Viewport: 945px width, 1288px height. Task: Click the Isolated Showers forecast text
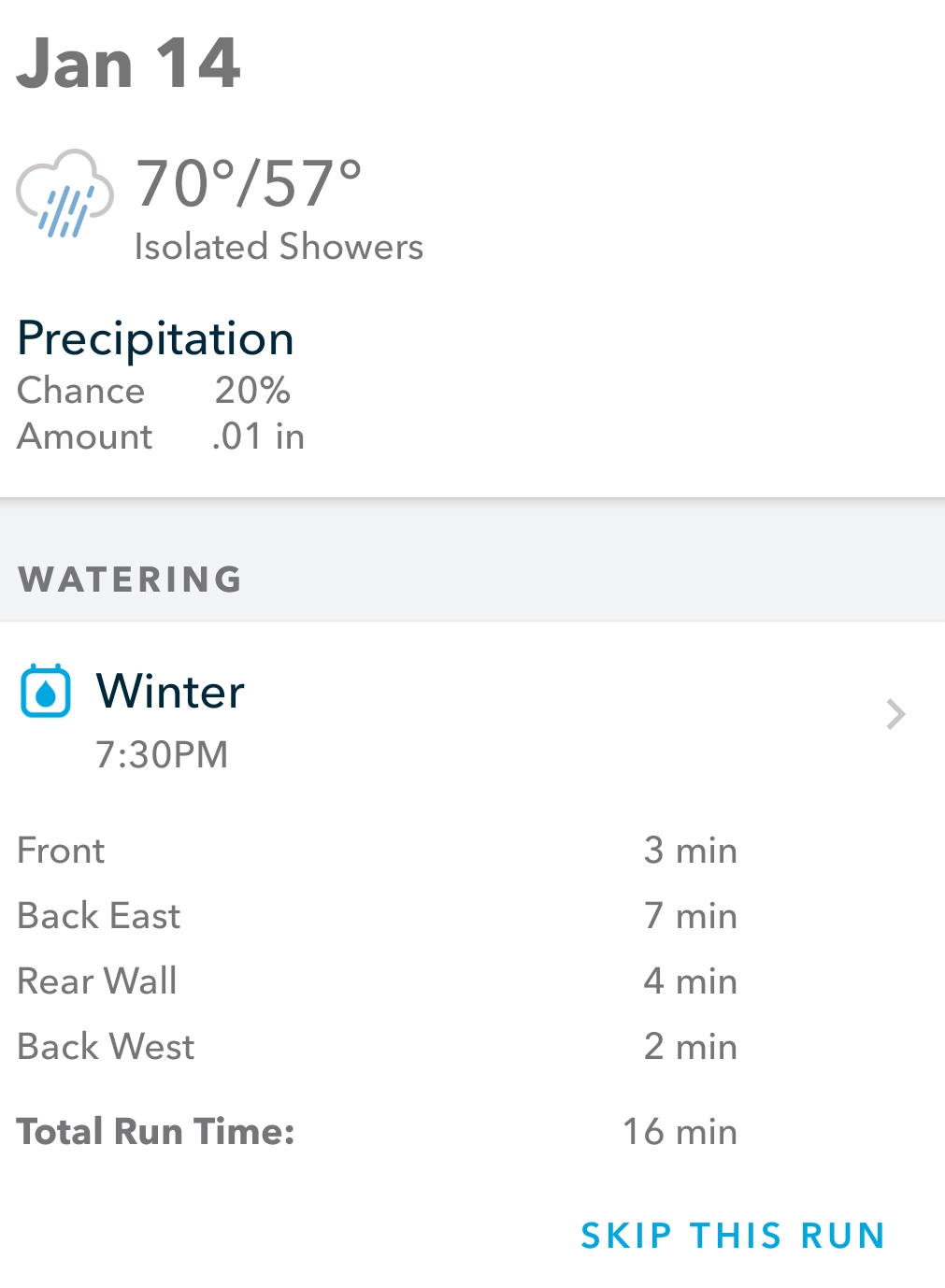(279, 247)
